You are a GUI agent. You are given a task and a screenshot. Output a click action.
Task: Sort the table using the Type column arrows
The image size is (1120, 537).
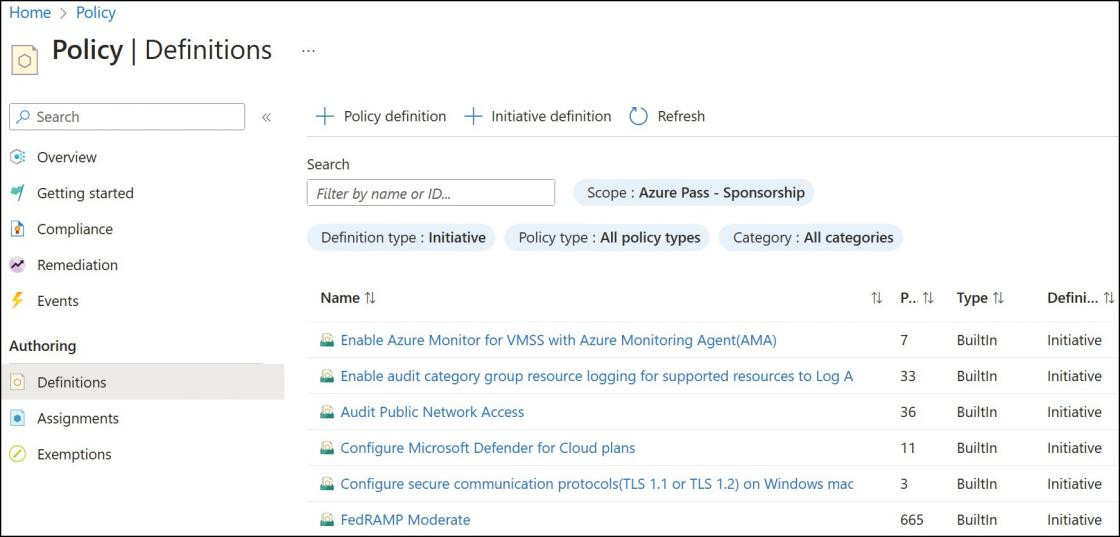999,298
